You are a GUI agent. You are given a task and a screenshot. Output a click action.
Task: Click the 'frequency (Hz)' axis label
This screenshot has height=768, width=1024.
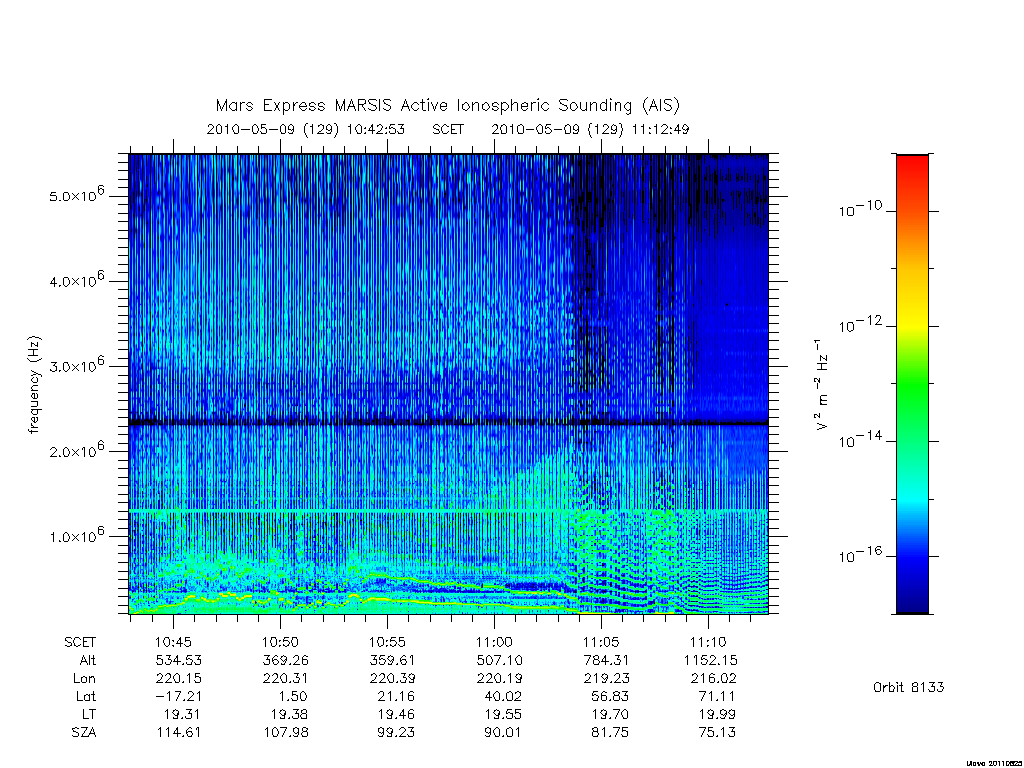coord(35,384)
